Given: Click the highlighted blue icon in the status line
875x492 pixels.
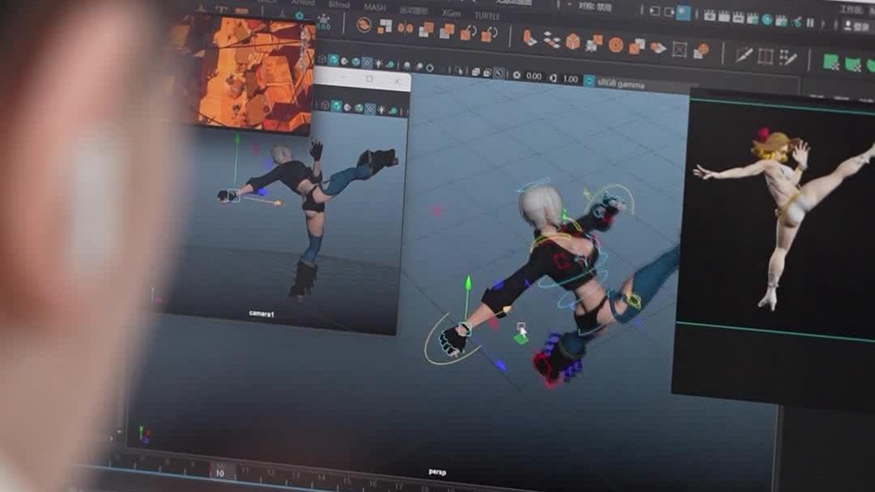Looking at the screenshot, I should 683,13.
